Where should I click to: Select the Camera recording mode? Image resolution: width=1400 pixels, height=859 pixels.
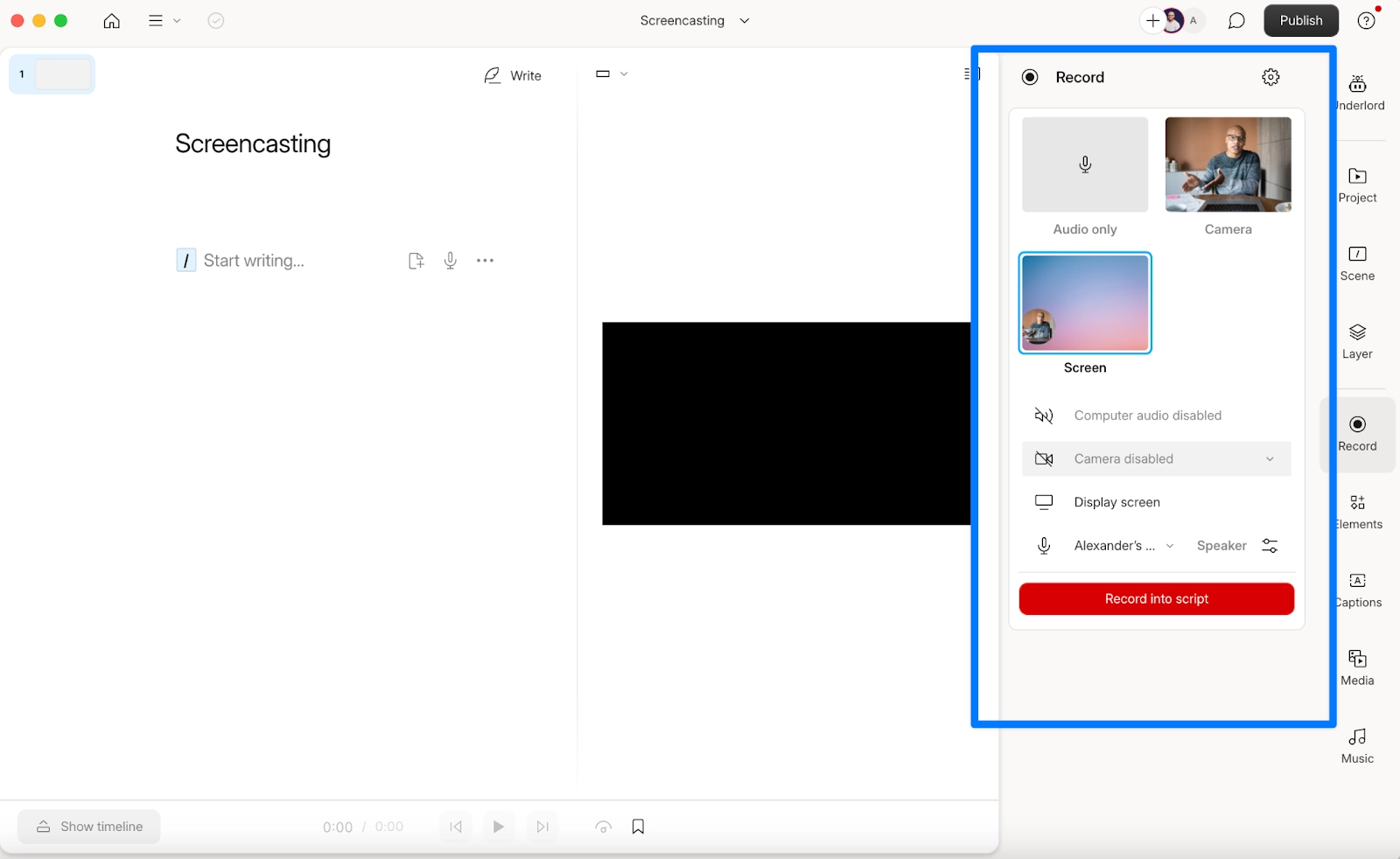point(1228,177)
